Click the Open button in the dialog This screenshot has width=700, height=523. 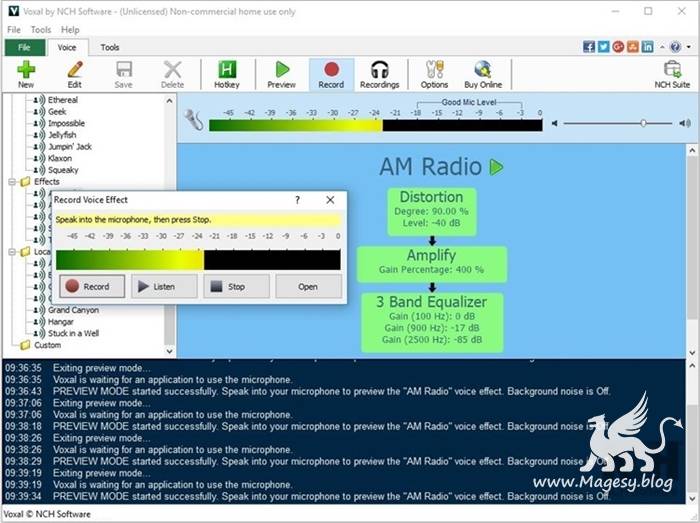point(308,286)
